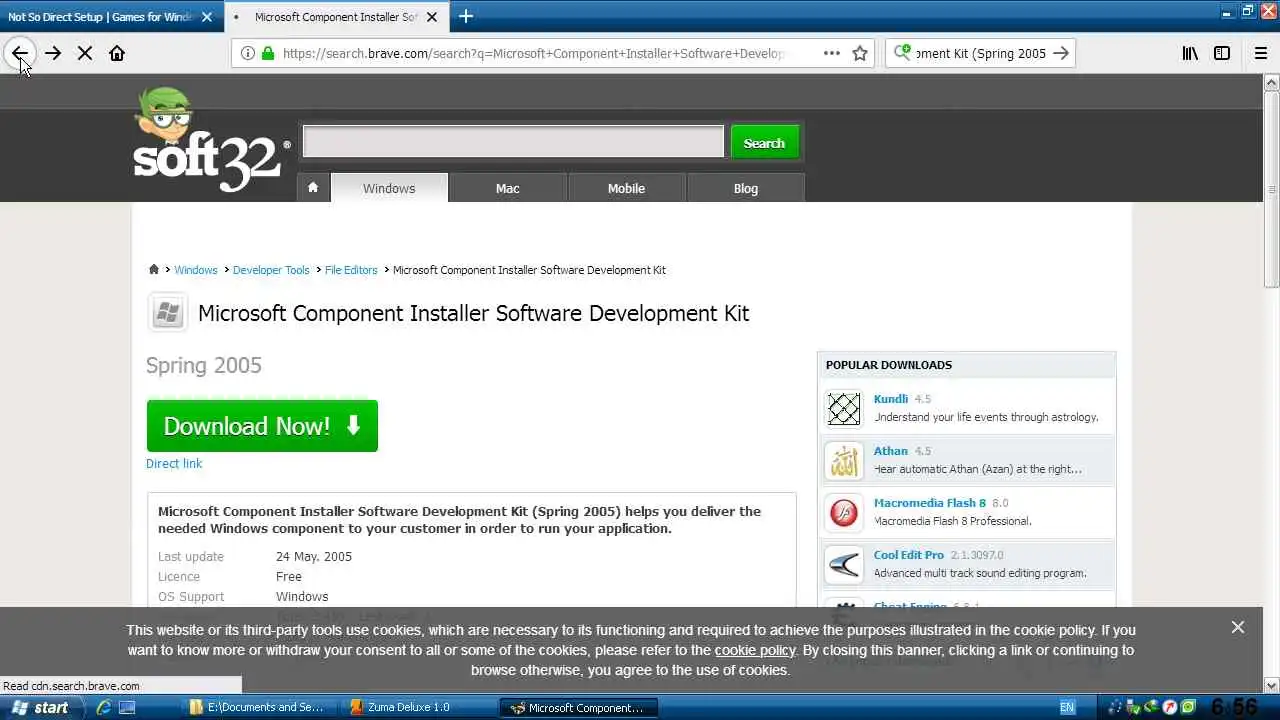Click the Windows flag product icon
Viewport: 1280px width, 720px height.
coord(168,313)
